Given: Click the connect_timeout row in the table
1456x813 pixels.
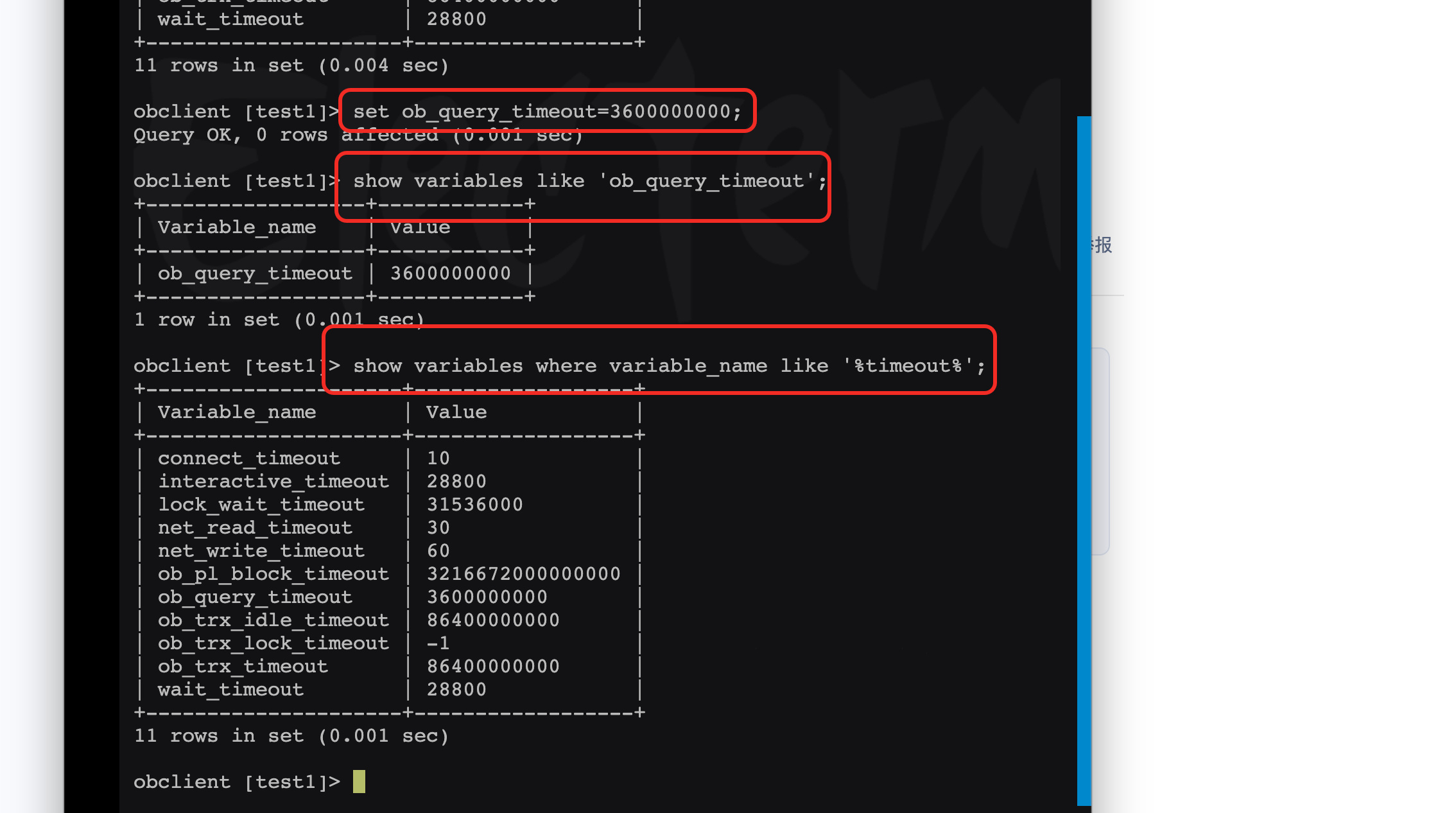Looking at the screenshot, I should coord(249,459).
